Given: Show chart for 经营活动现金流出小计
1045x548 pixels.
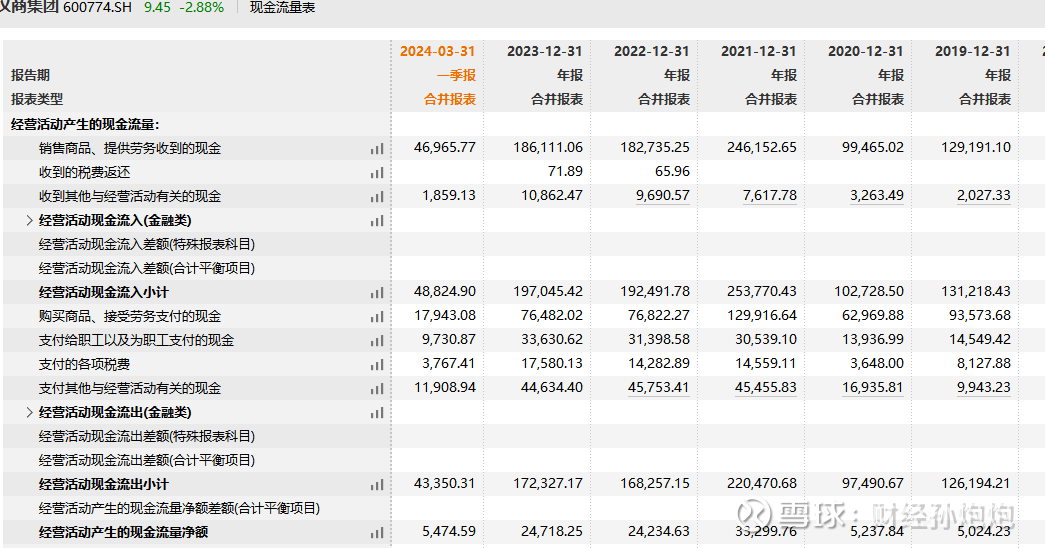Looking at the screenshot, I should coord(376,484).
